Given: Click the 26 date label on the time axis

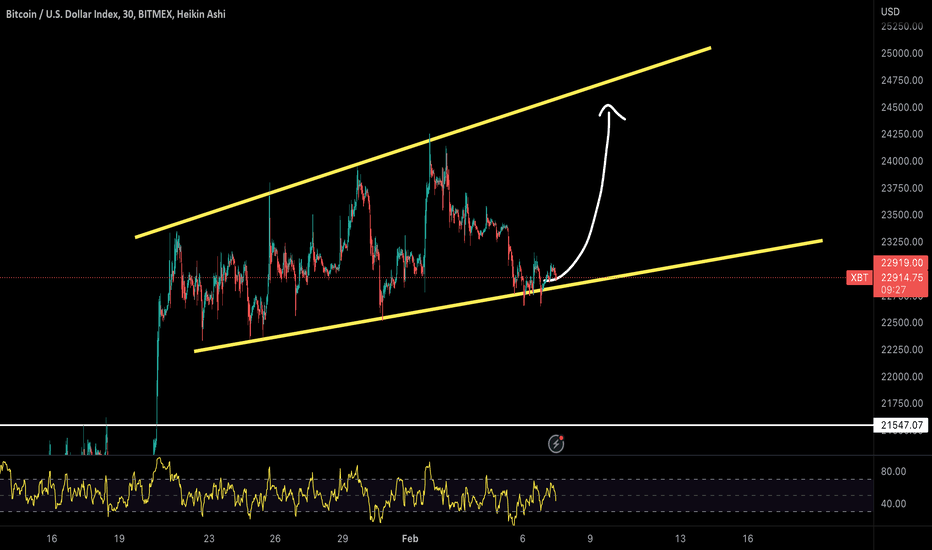Looking at the screenshot, I should pyautogui.click(x=275, y=539).
